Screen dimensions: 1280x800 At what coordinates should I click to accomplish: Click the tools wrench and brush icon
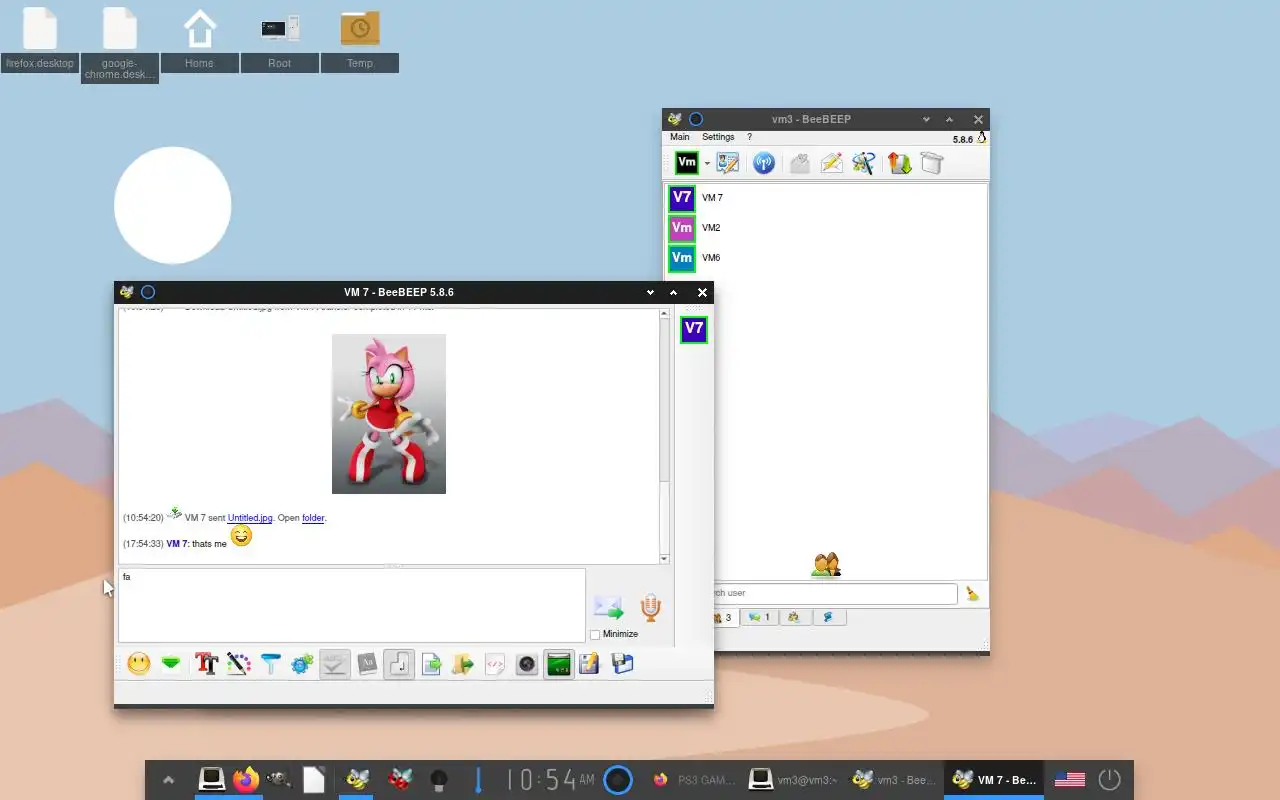864,163
